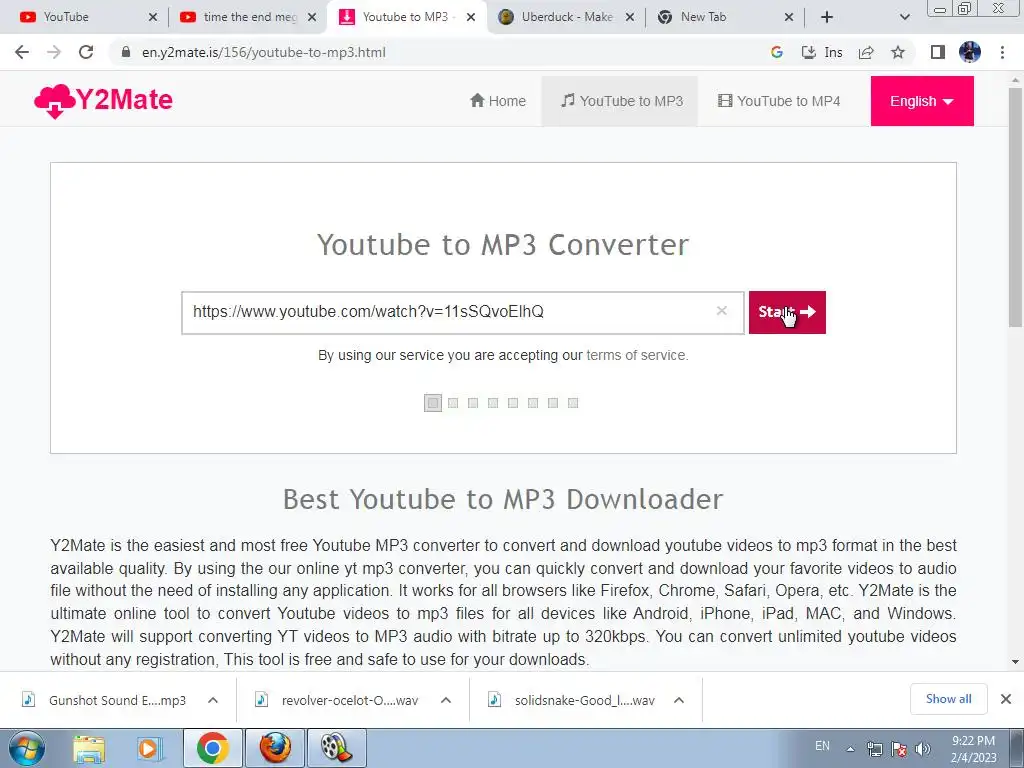Open the Google extension icon in address bar
This screenshot has height=768, width=1024.
pyautogui.click(x=776, y=52)
